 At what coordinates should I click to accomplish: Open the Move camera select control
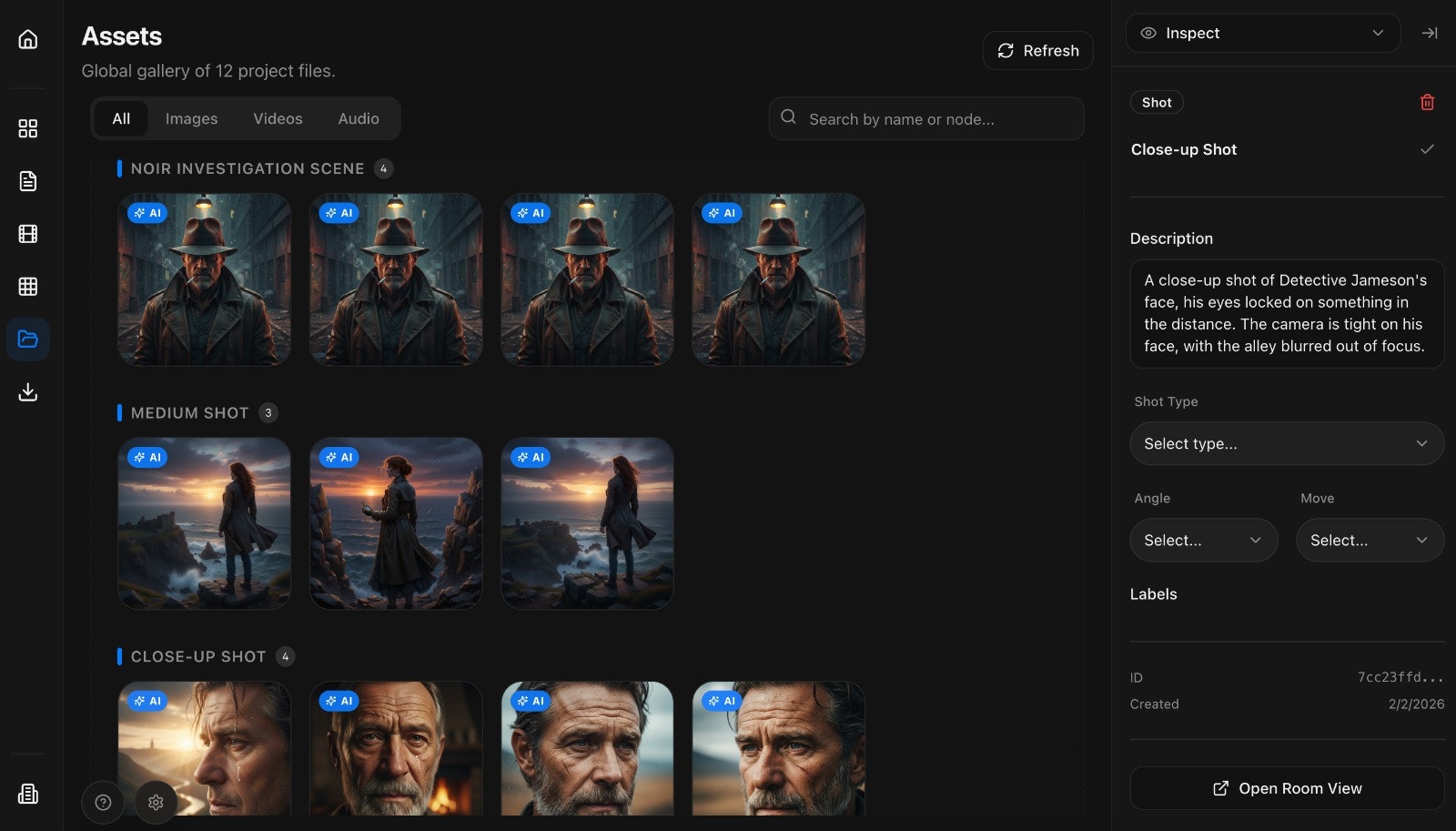pyautogui.click(x=1370, y=540)
